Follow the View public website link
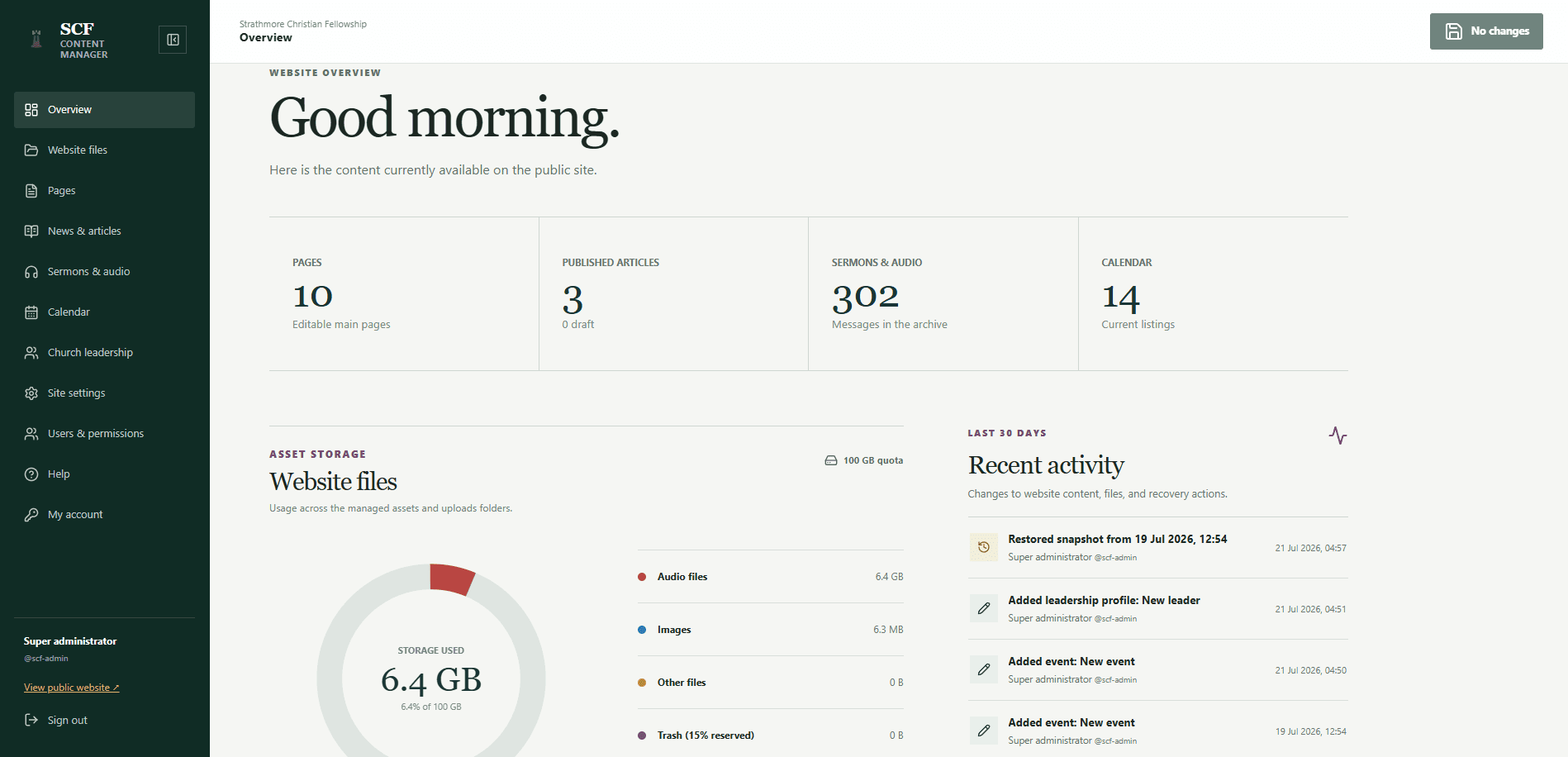The width and height of the screenshot is (1568, 757). pyautogui.click(x=71, y=688)
